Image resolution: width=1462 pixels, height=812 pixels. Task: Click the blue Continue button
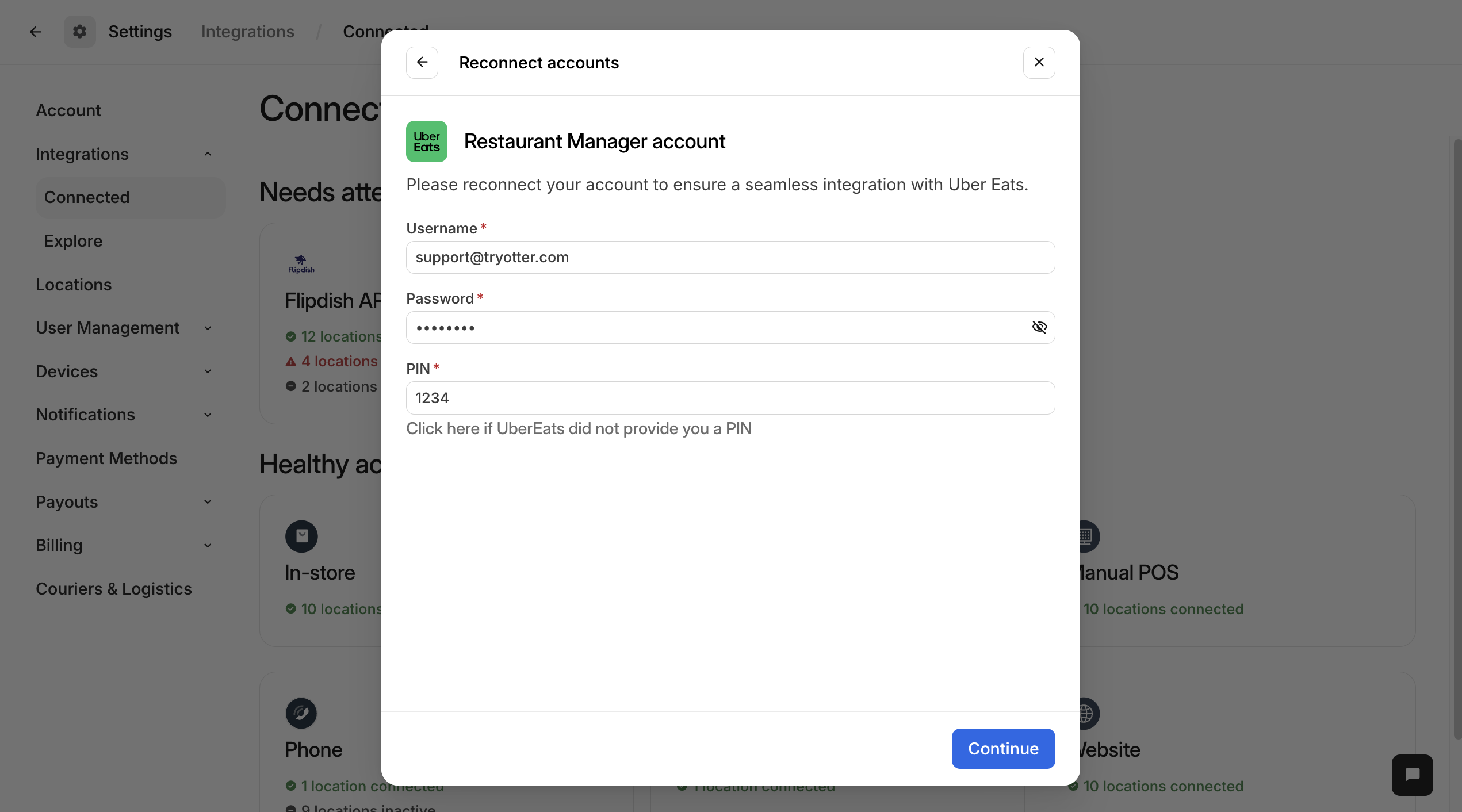point(1003,748)
